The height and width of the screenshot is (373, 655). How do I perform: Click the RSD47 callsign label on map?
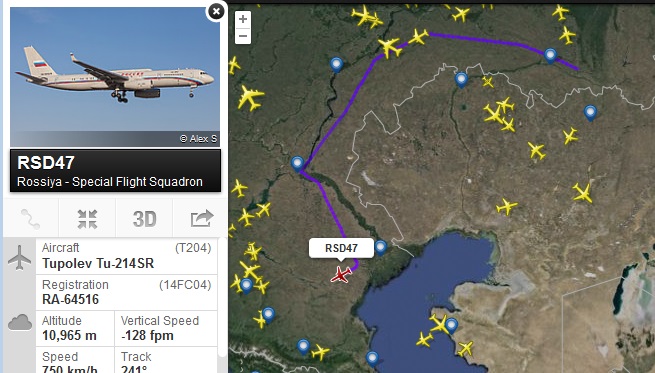point(341,248)
